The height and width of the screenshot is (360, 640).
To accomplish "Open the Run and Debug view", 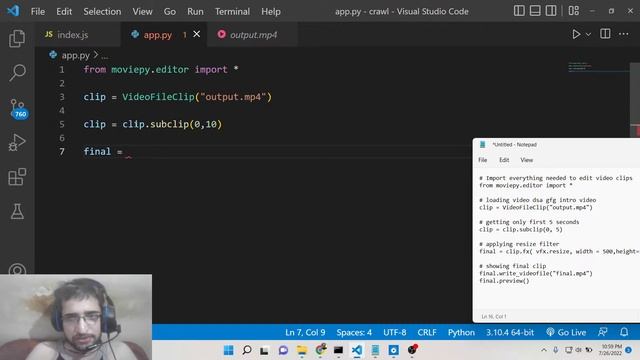I will (17, 142).
